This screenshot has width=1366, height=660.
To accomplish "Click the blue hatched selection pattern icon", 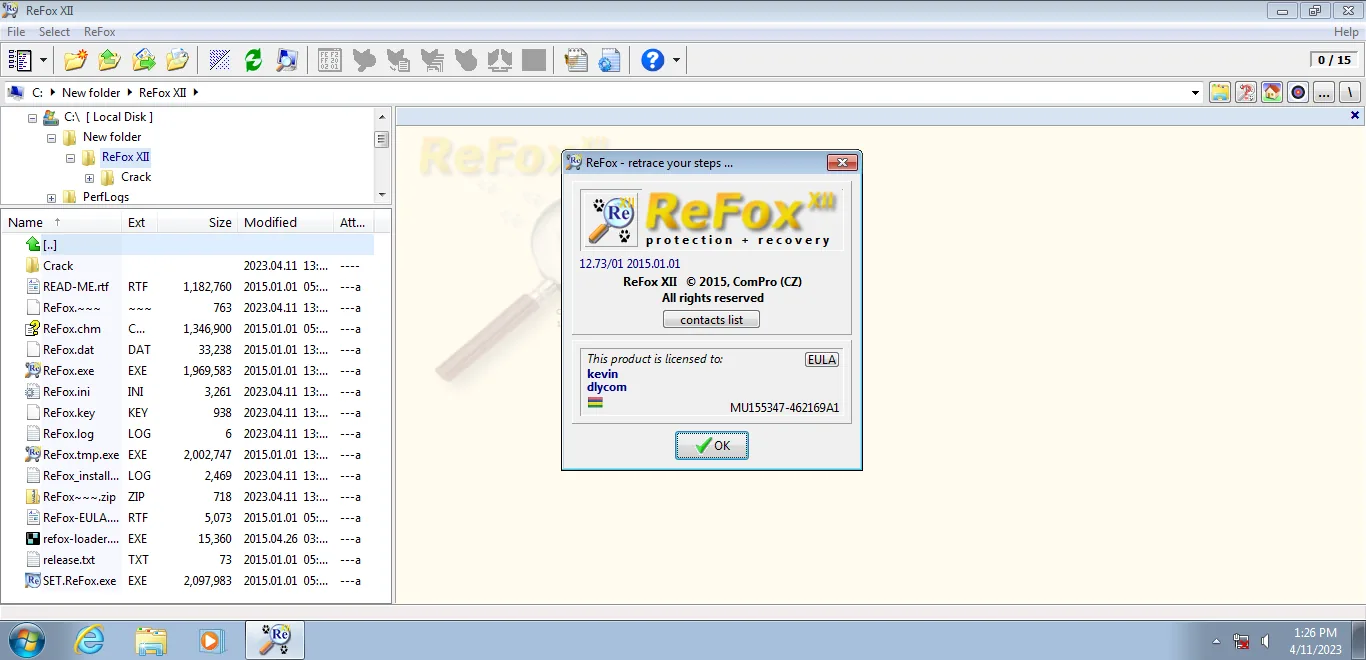I will pyautogui.click(x=220, y=60).
